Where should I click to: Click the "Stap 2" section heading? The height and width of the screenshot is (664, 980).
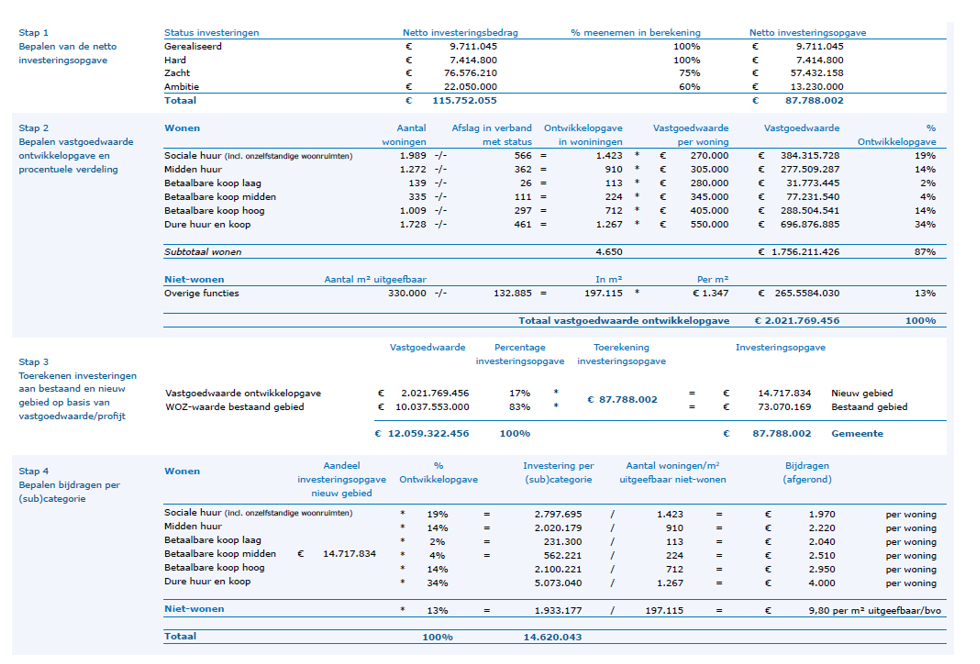pos(33,128)
